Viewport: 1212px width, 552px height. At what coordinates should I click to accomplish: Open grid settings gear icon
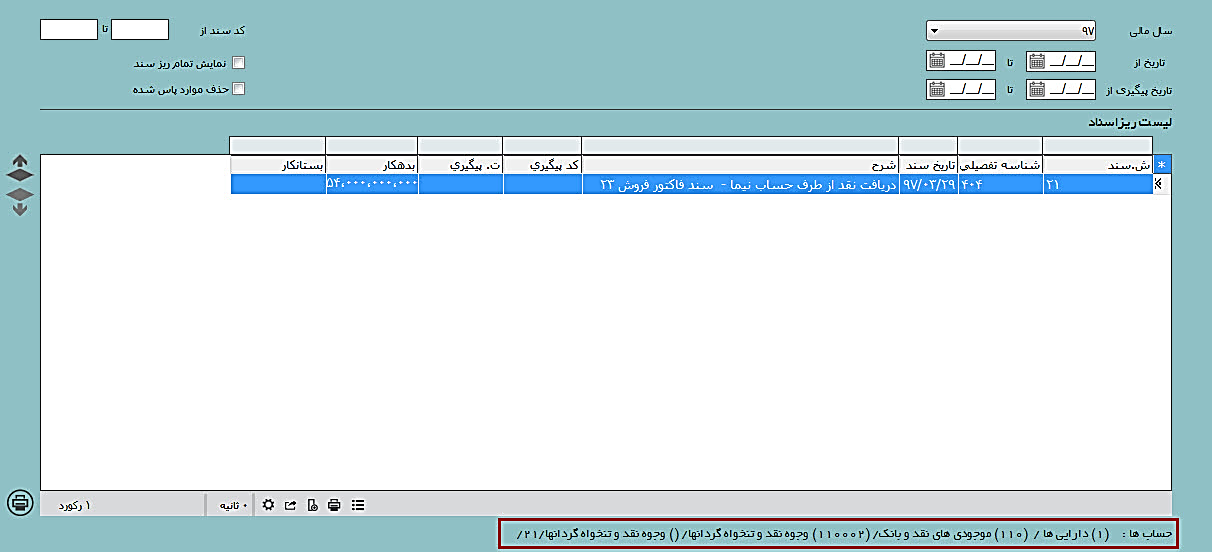coord(268,505)
